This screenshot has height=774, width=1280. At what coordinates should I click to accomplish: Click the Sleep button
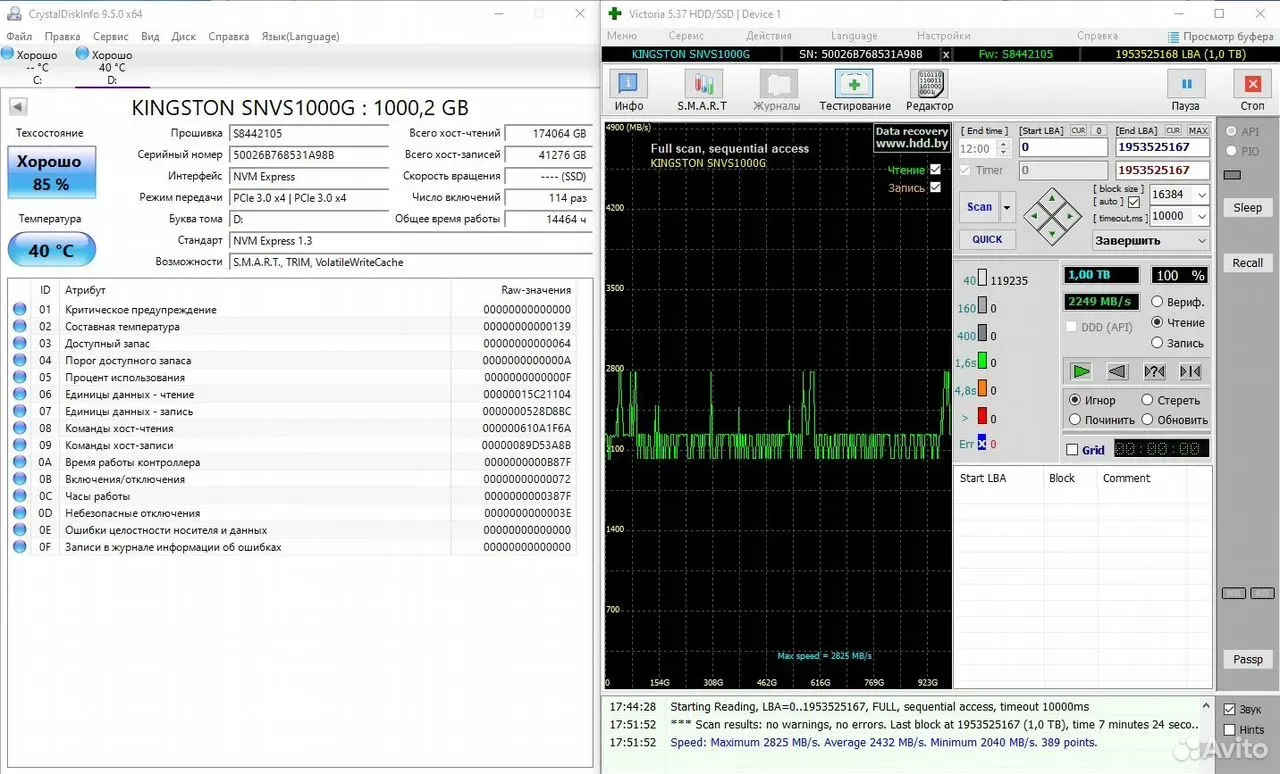coord(1247,208)
